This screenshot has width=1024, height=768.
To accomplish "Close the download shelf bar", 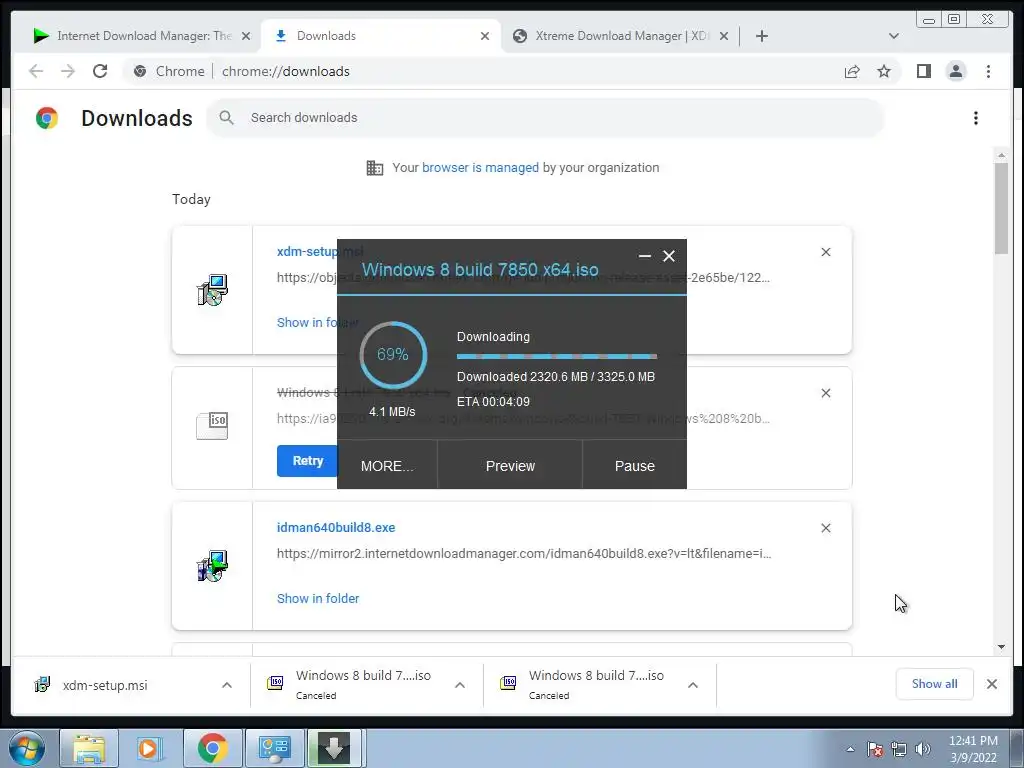I will 991,684.
